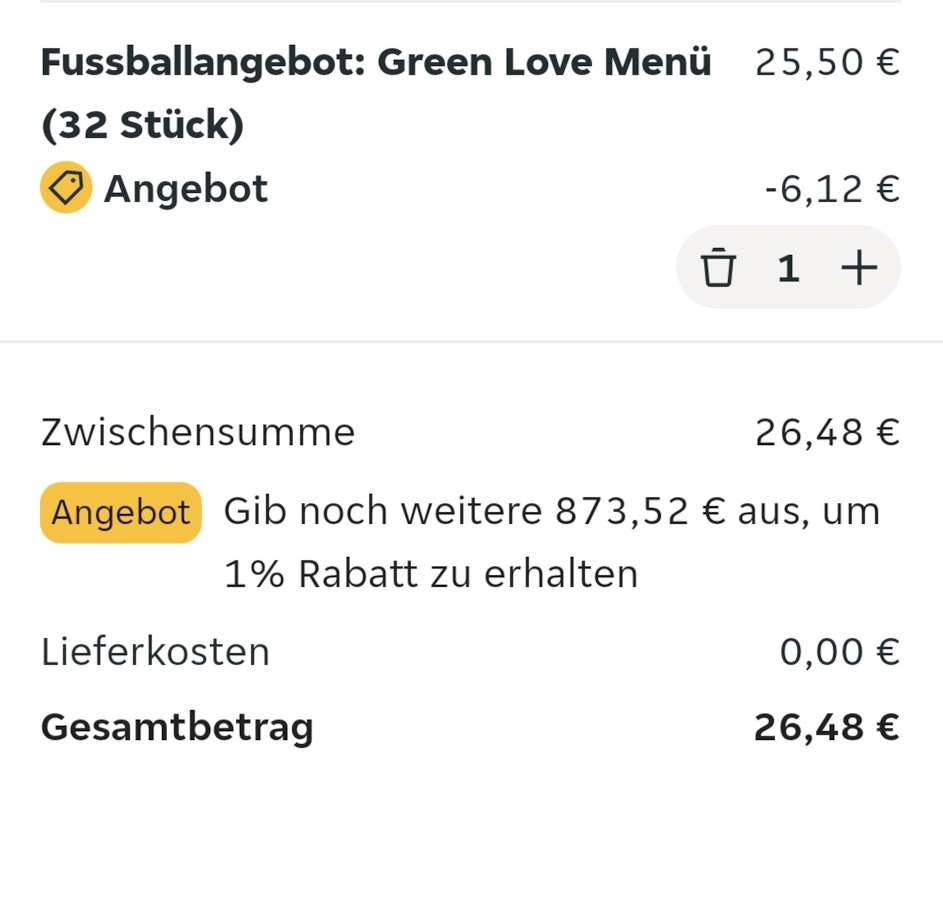Tap the discount amount -6,12 €

pyautogui.click(x=831, y=188)
